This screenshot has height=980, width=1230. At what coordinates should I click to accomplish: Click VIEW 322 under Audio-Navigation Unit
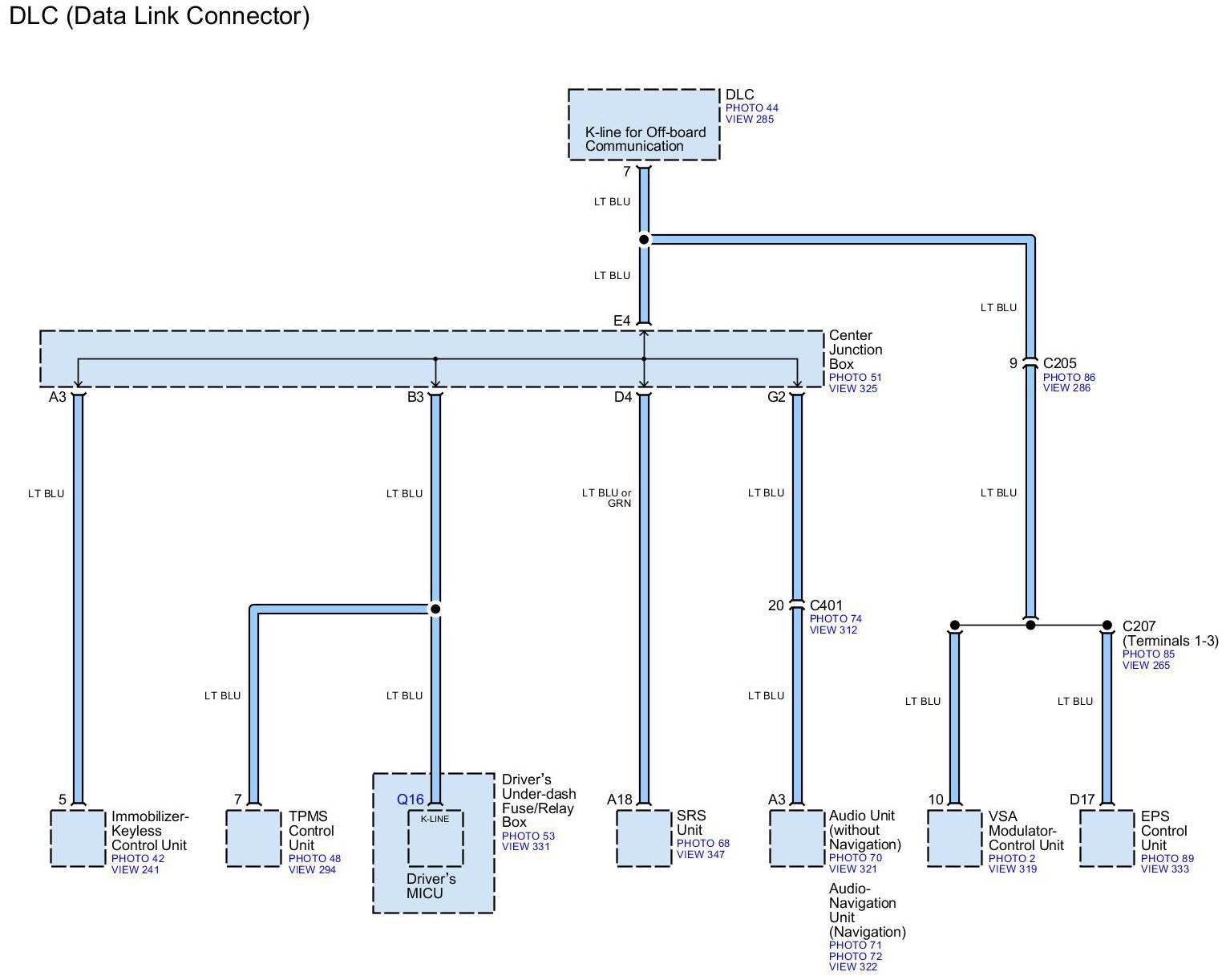click(x=852, y=967)
